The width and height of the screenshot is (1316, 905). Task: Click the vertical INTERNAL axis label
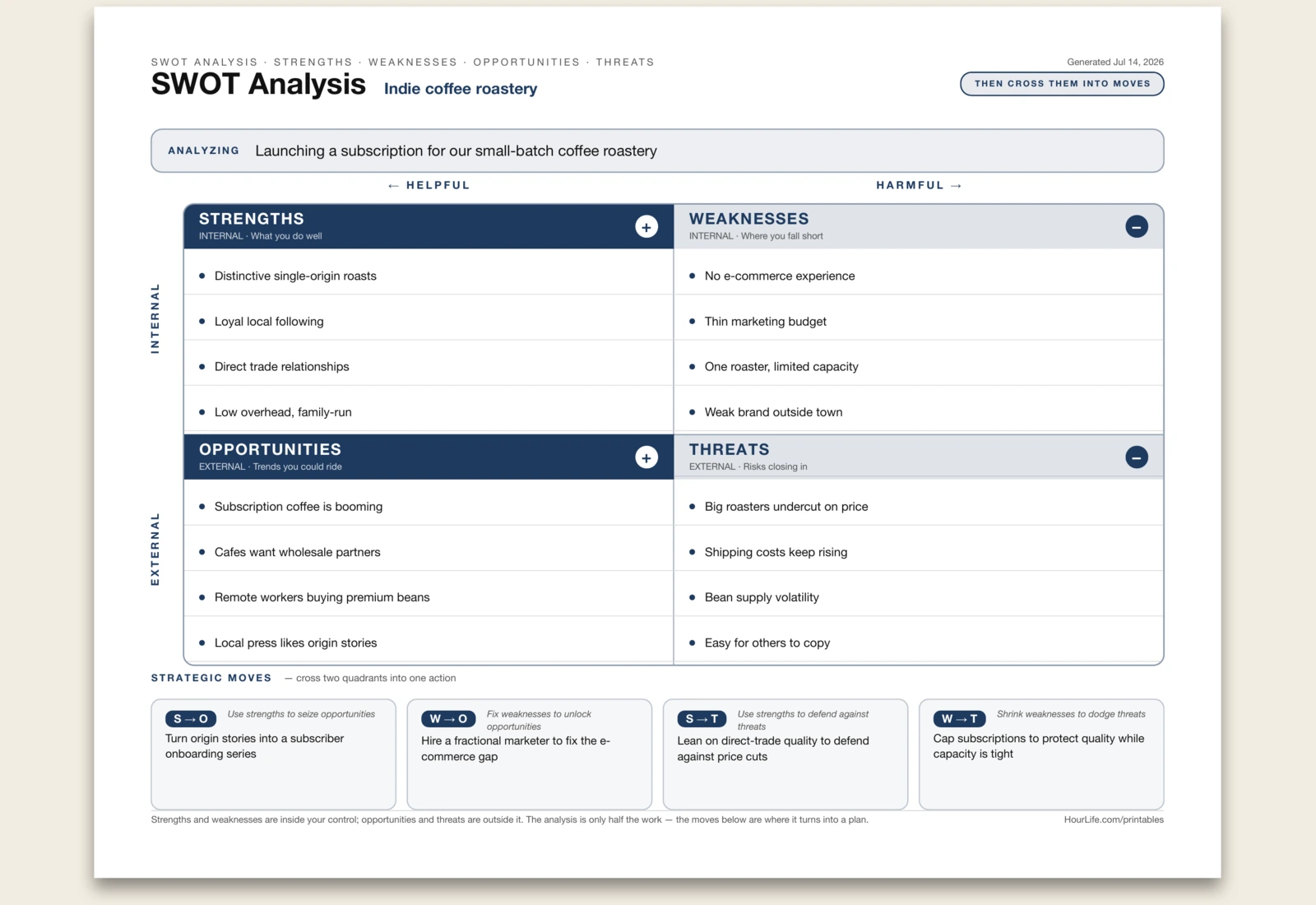(155, 318)
